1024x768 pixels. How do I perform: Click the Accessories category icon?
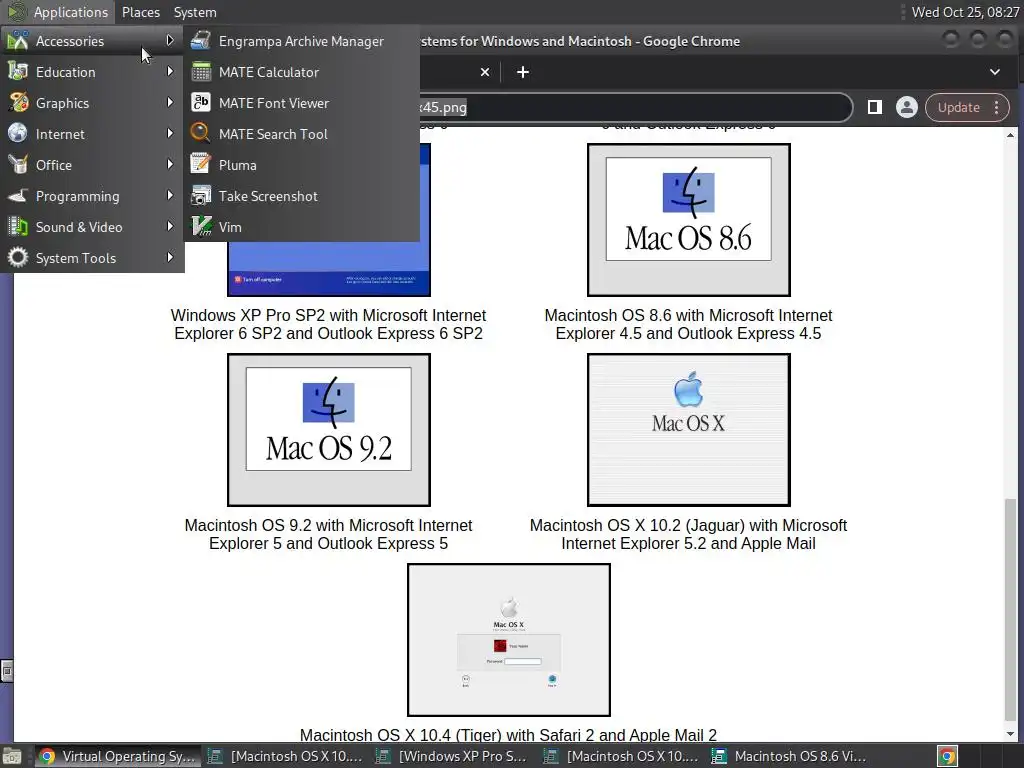pyautogui.click(x=18, y=40)
